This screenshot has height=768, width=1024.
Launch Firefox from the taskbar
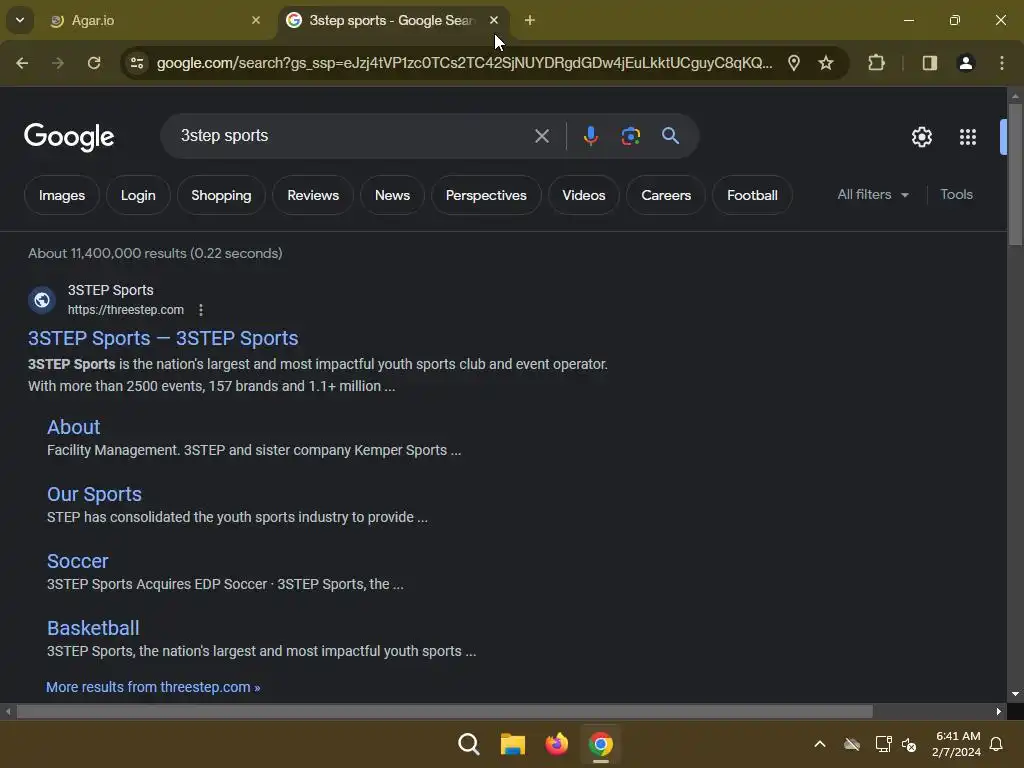pyautogui.click(x=556, y=744)
